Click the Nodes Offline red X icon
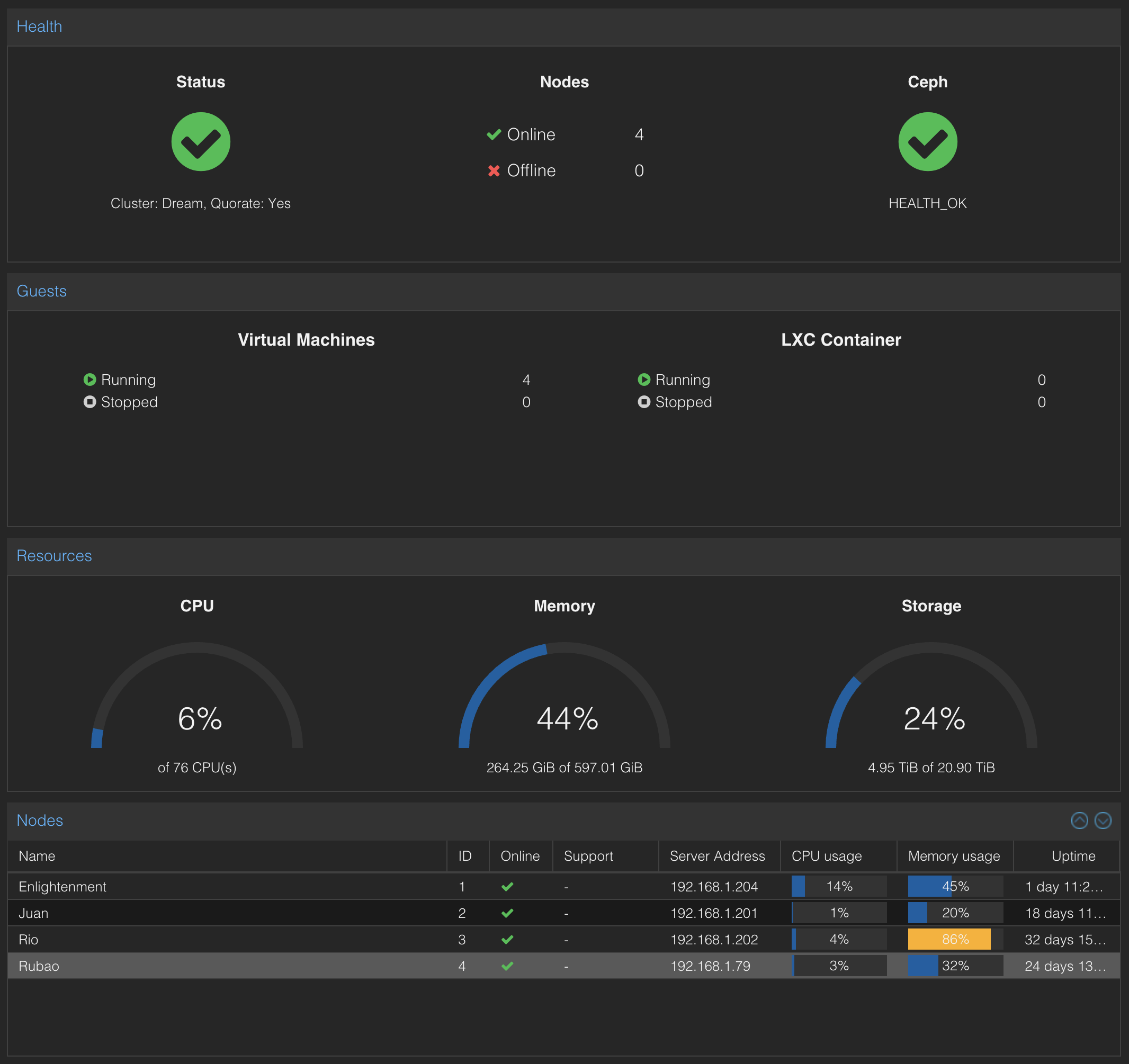The width and height of the screenshot is (1129, 1064). pyautogui.click(x=494, y=170)
